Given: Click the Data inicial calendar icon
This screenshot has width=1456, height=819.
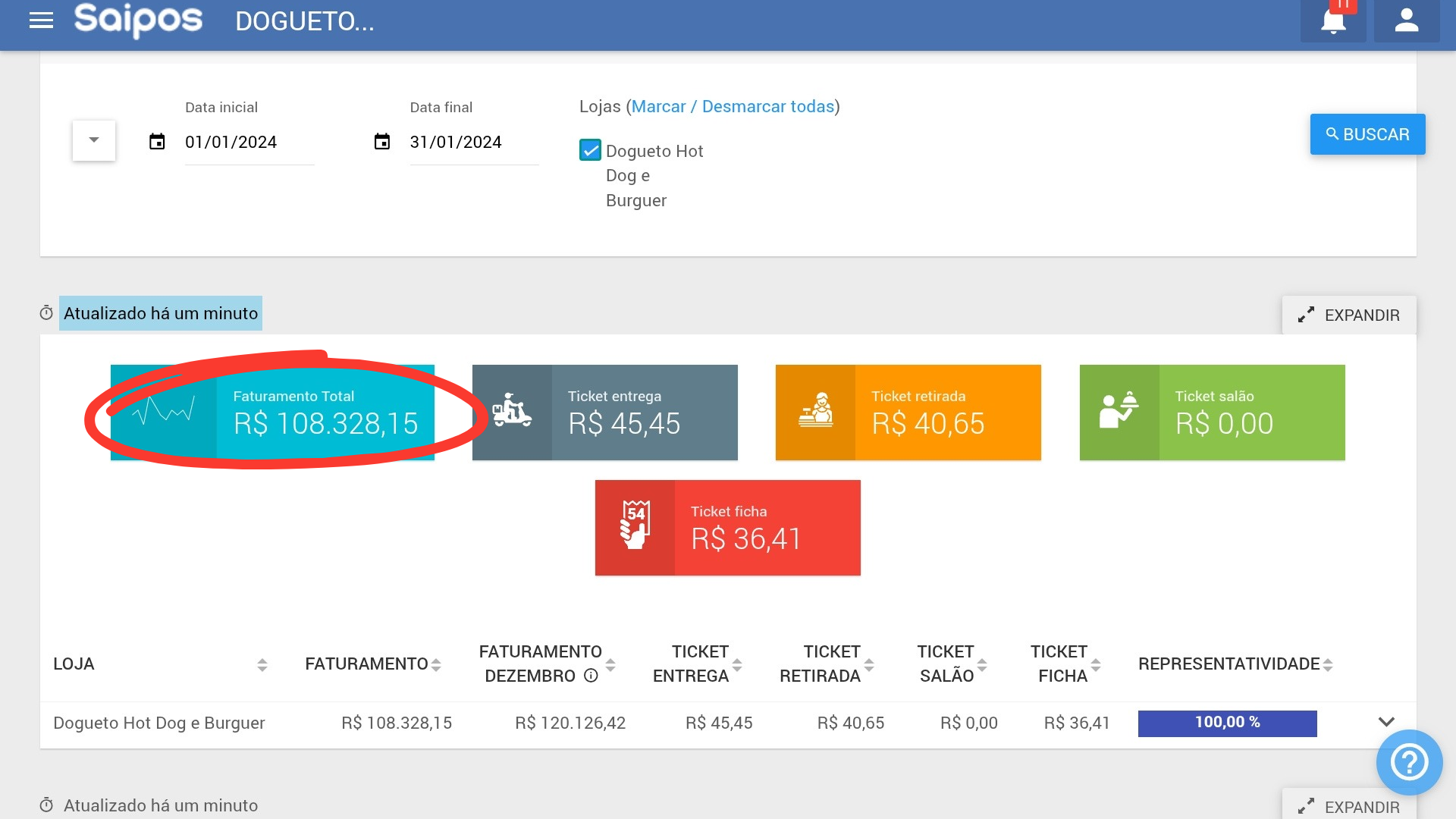Looking at the screenshot, I should (x=157, y=142).
